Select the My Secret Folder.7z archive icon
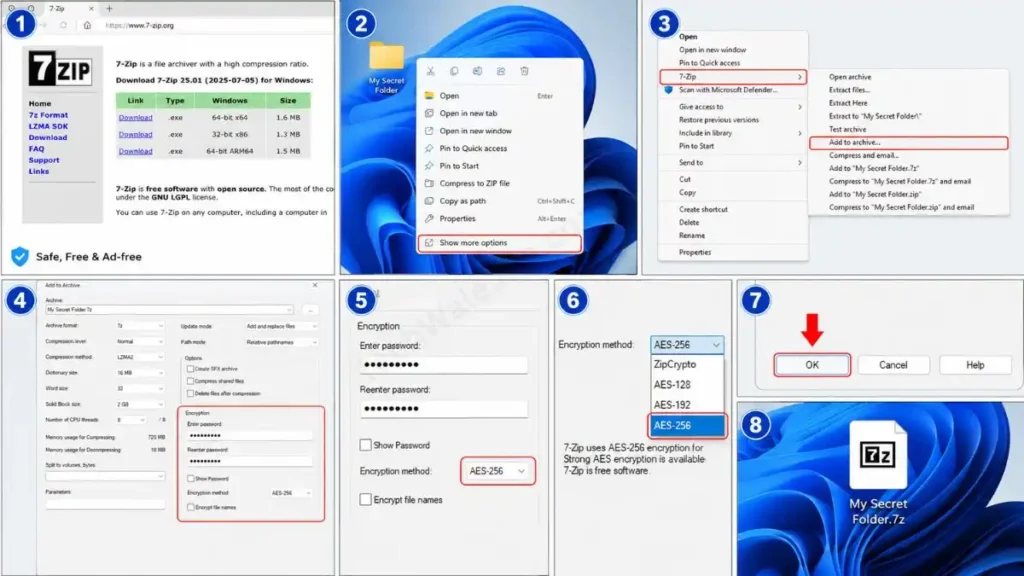The height and width of the screenshot is (576, 1024). [878, 474]
